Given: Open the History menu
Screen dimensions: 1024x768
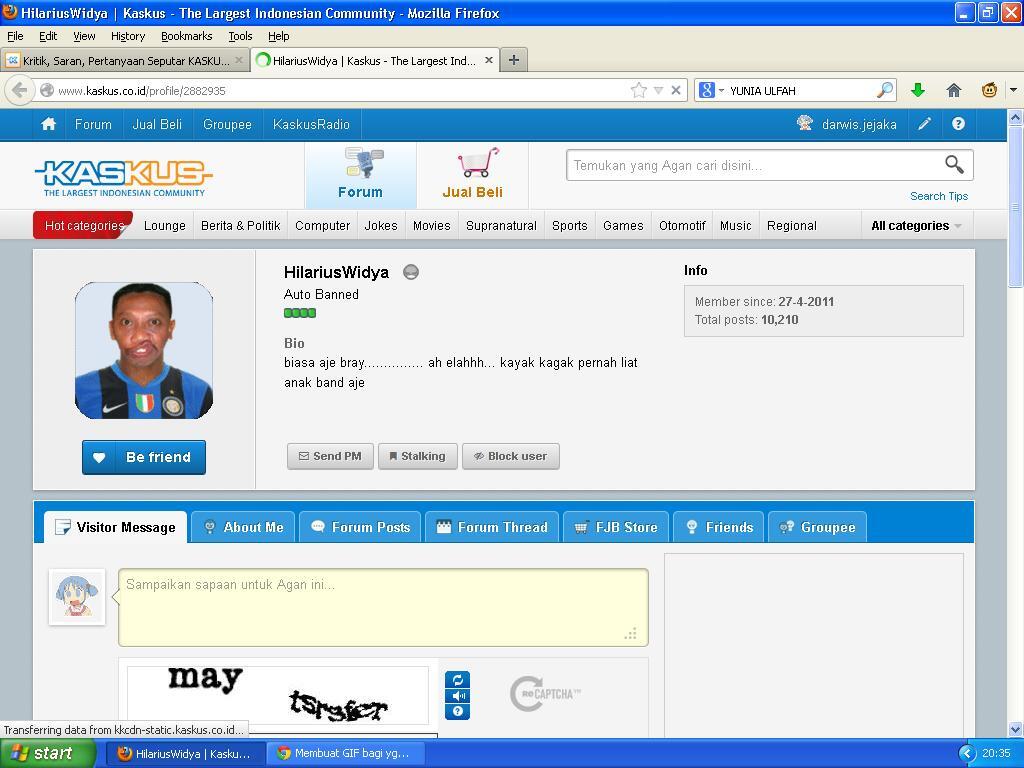Looking at the screenshot, I should point(128,36).
